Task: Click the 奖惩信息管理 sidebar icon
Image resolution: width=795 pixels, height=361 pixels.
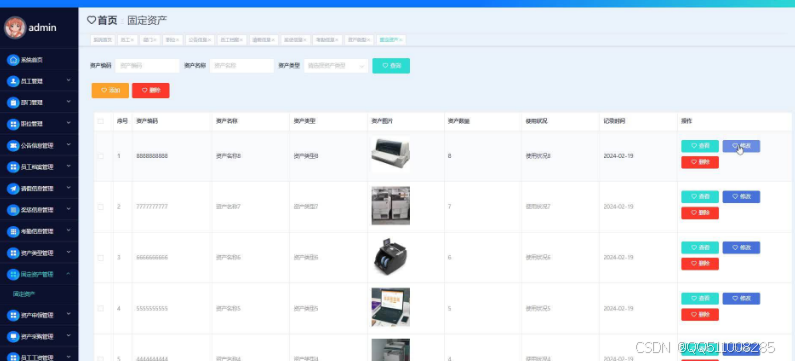Action: [13, 210]
